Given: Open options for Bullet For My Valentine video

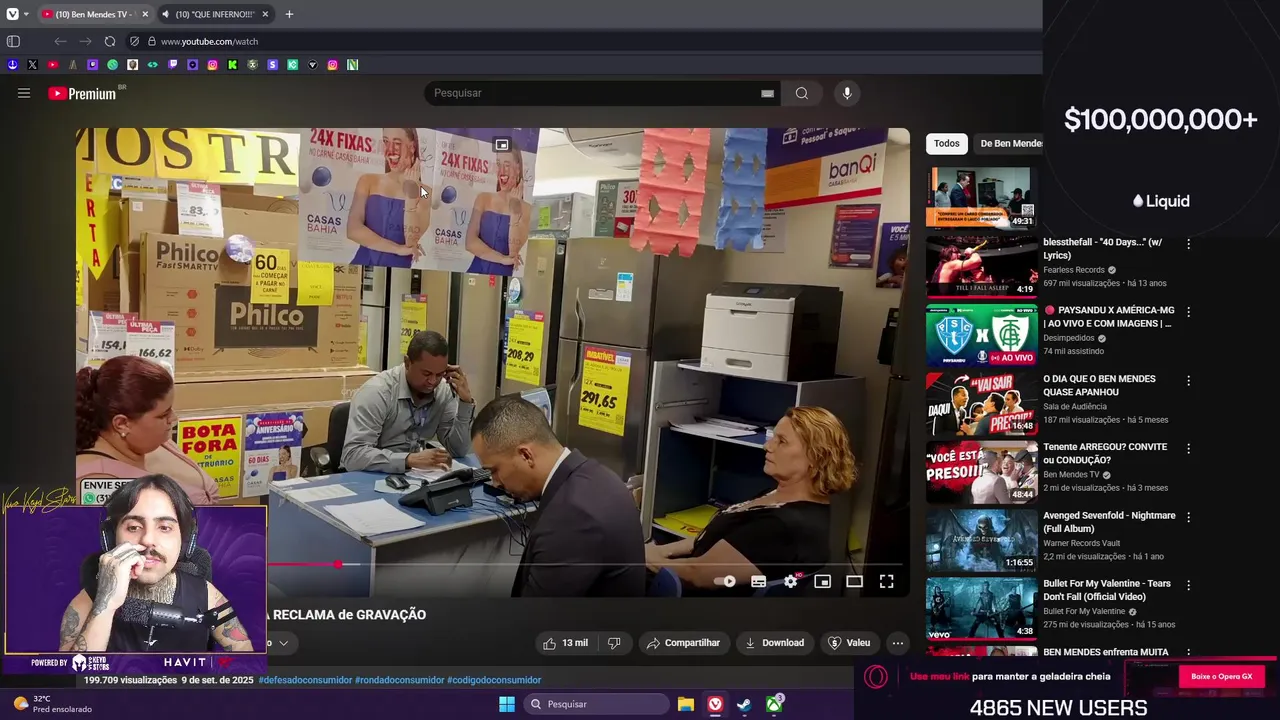Looking at the screenshot, I should coord(1188,584).
